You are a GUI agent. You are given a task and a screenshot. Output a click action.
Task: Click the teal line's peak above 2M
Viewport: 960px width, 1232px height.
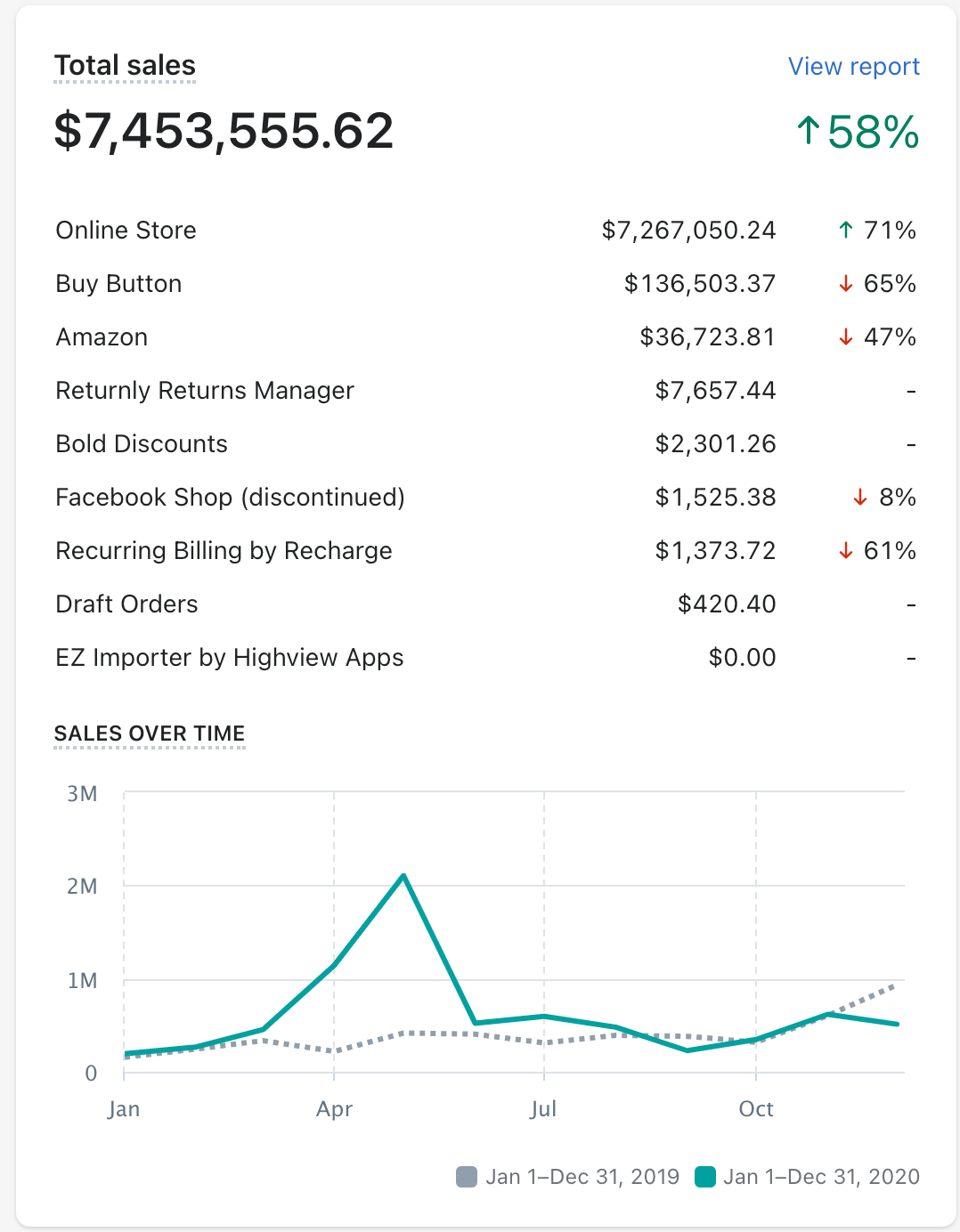coord(403,876)
